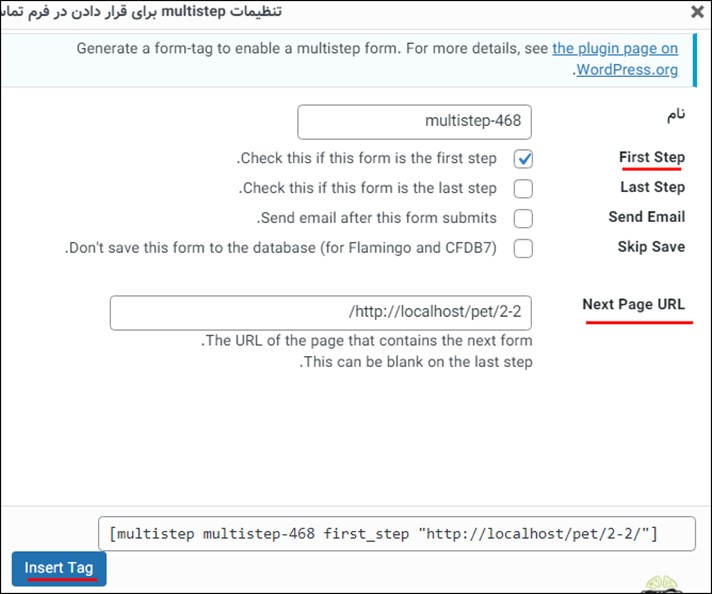This screenshot has width=712, height=594.
Task: Click the WordPress.org link text on second line
Action: click(x=627, y=70)
